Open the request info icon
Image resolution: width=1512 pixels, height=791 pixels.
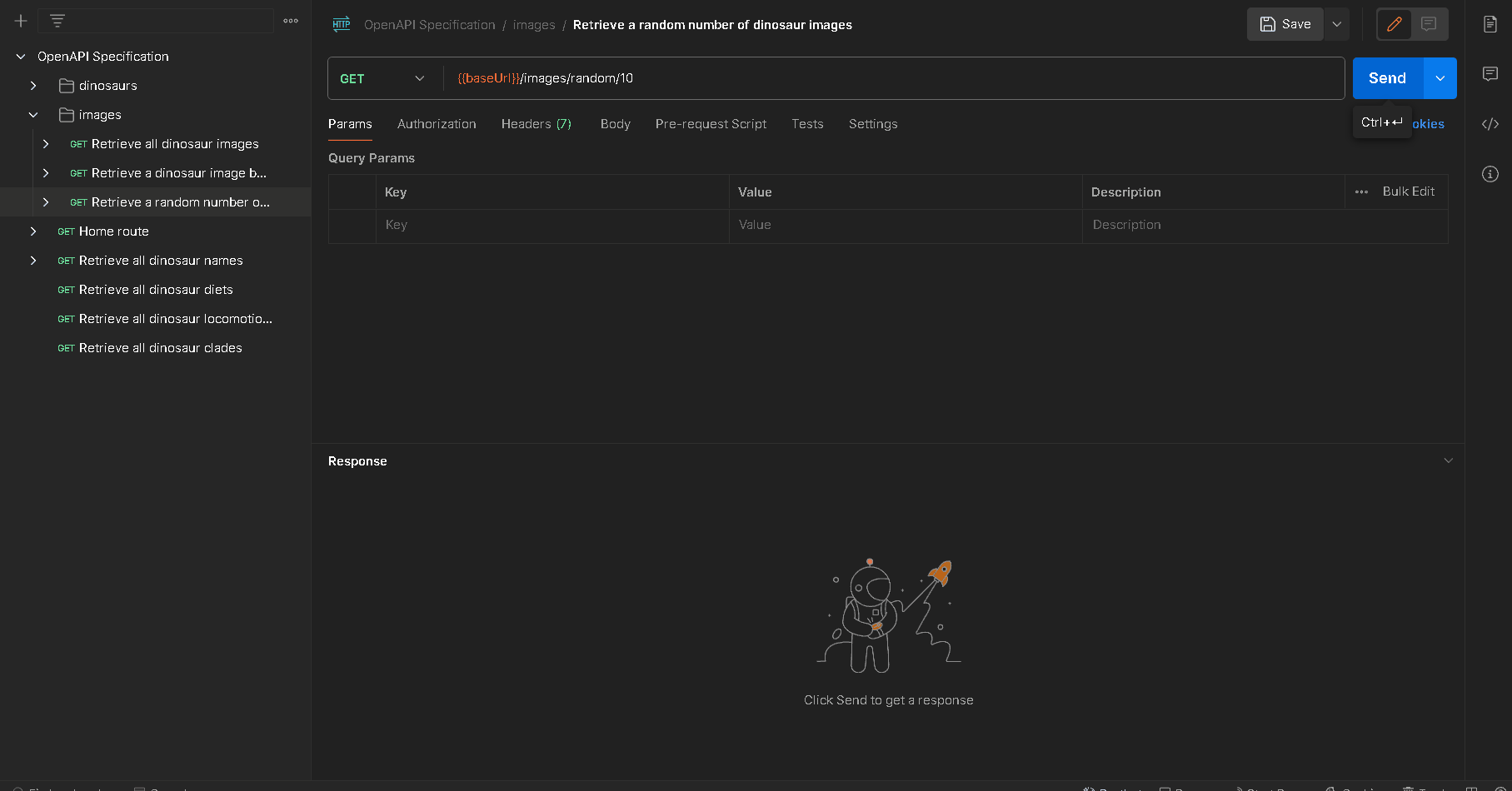tap(1490, 174)
